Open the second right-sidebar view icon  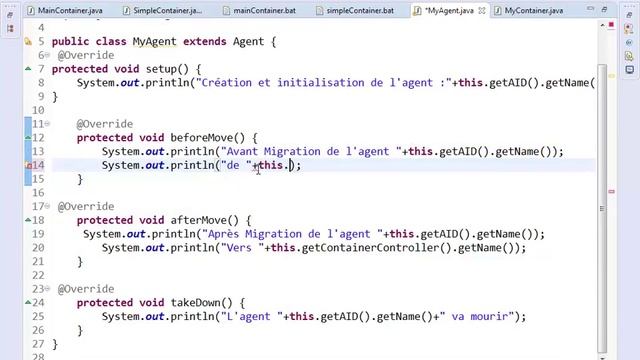[629, 28]
